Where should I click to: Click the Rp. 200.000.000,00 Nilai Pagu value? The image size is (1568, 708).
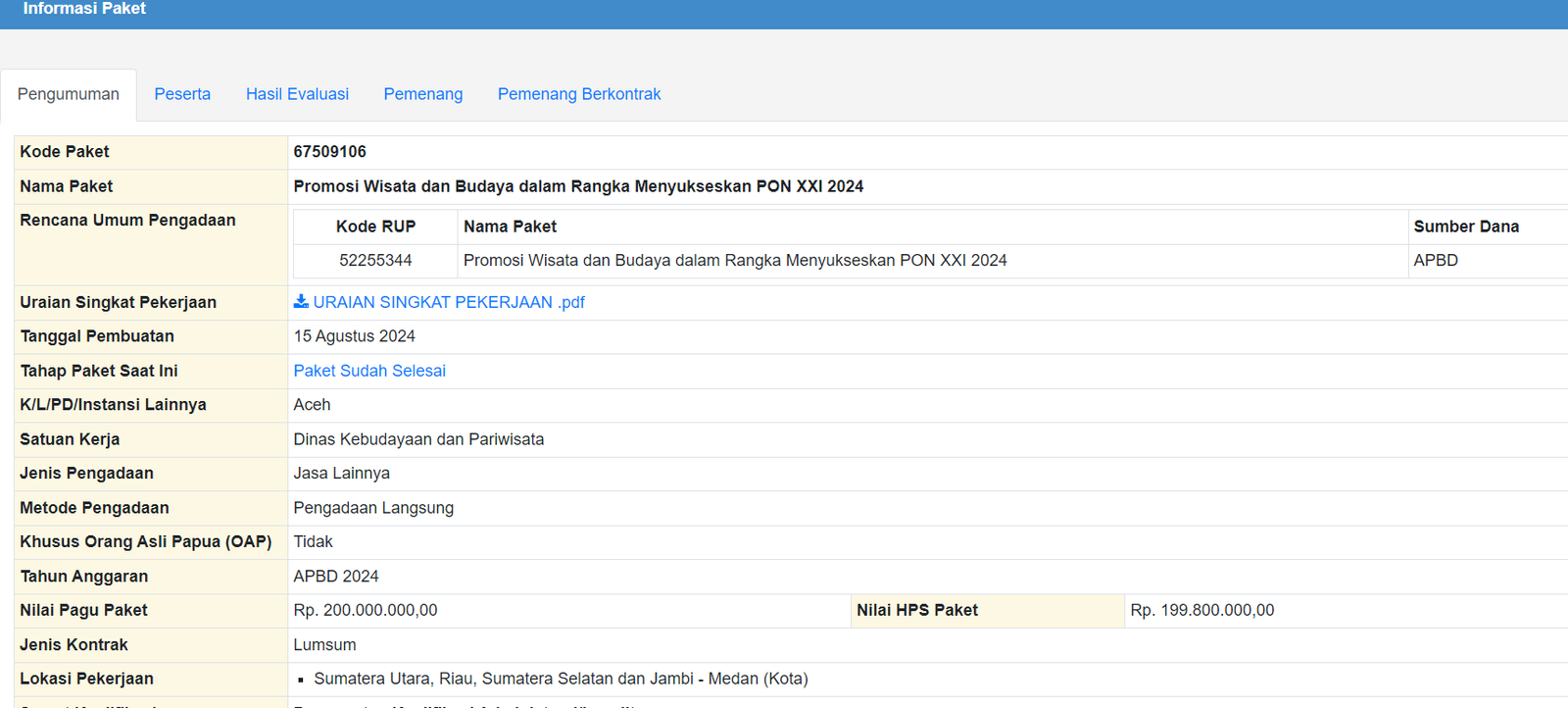366,610
